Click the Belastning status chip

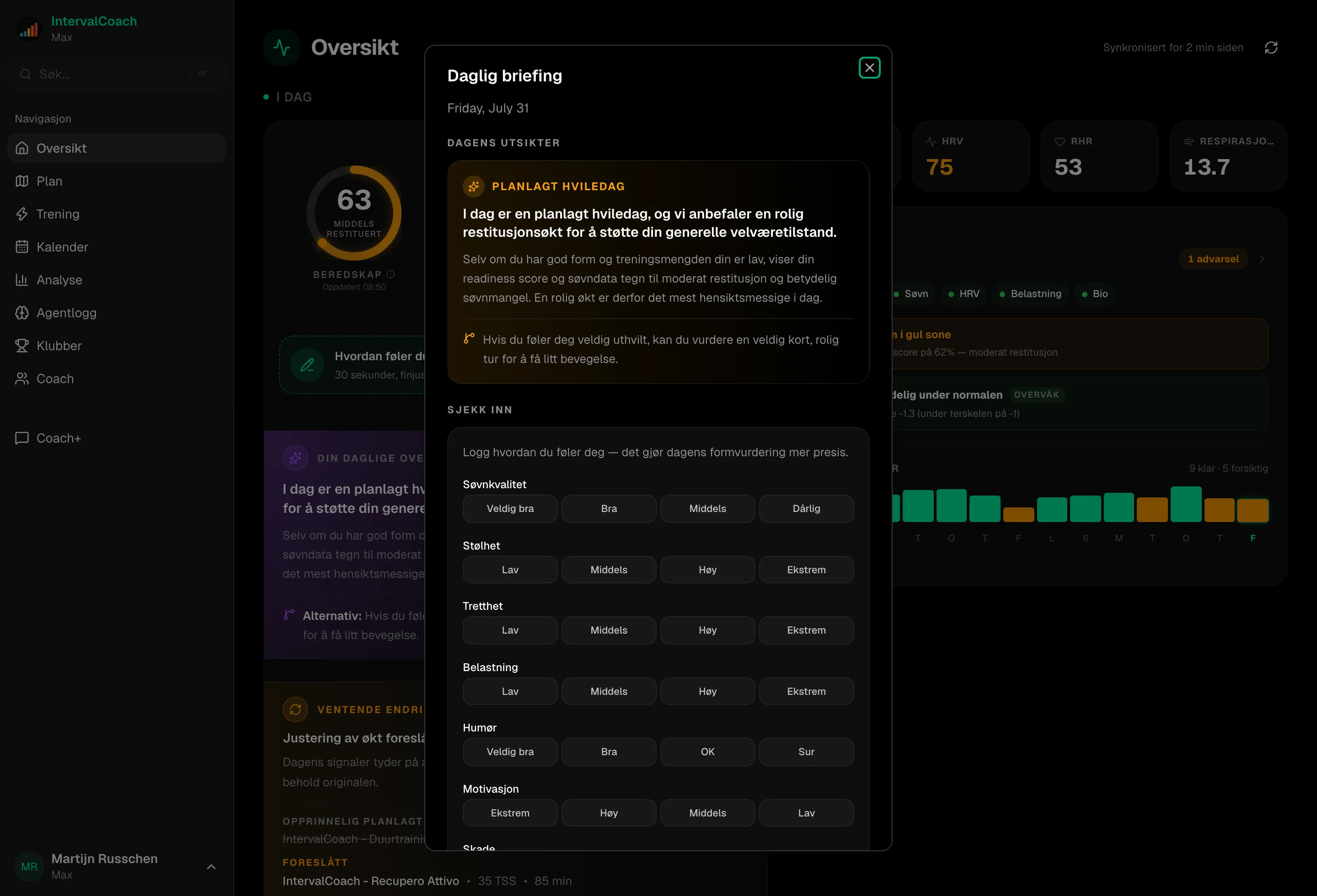pyautogui.click(x=1030, y=294)
